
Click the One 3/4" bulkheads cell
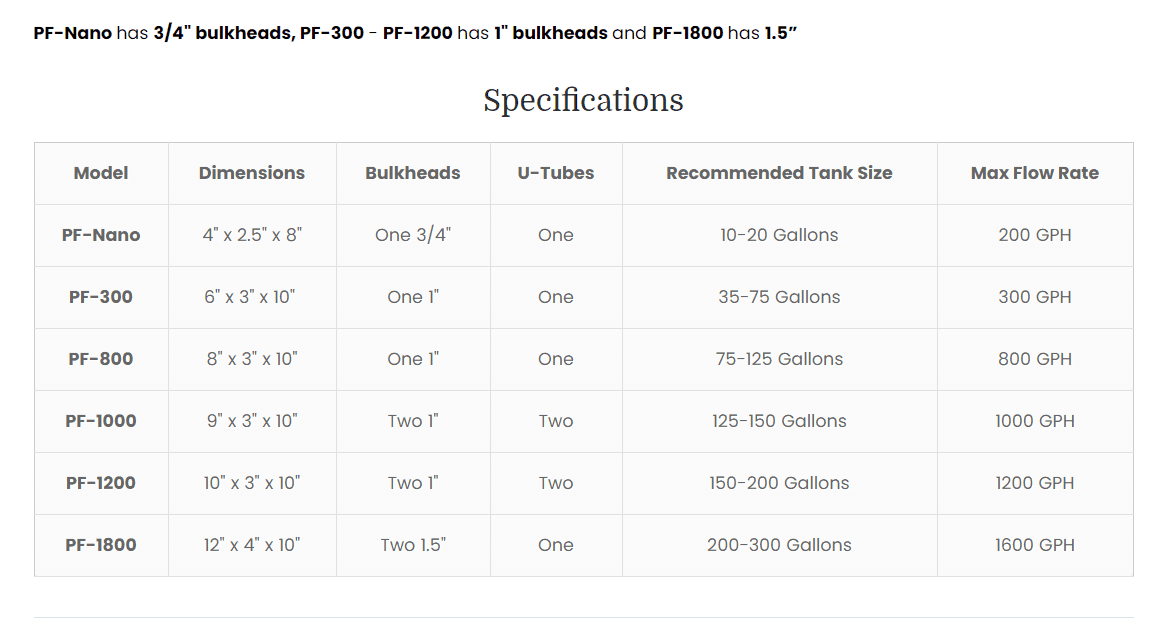pyautogui.click(x=413, y=235)
